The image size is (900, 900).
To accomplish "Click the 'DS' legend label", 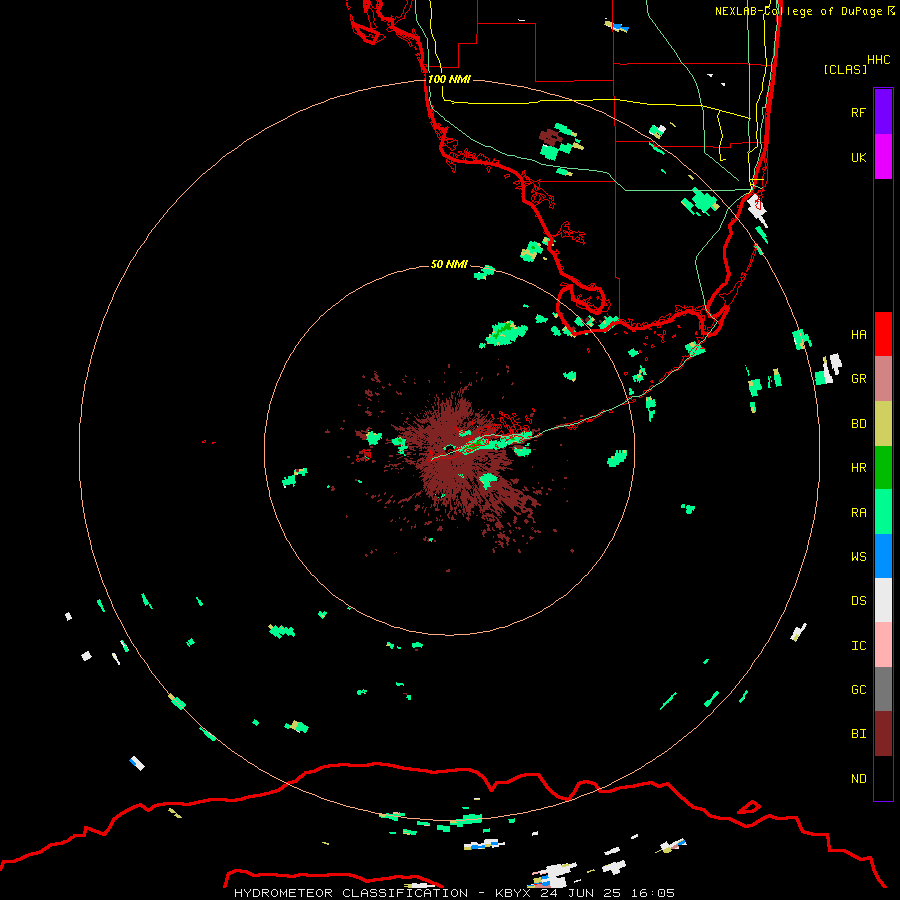I will [x=858, y=601].
